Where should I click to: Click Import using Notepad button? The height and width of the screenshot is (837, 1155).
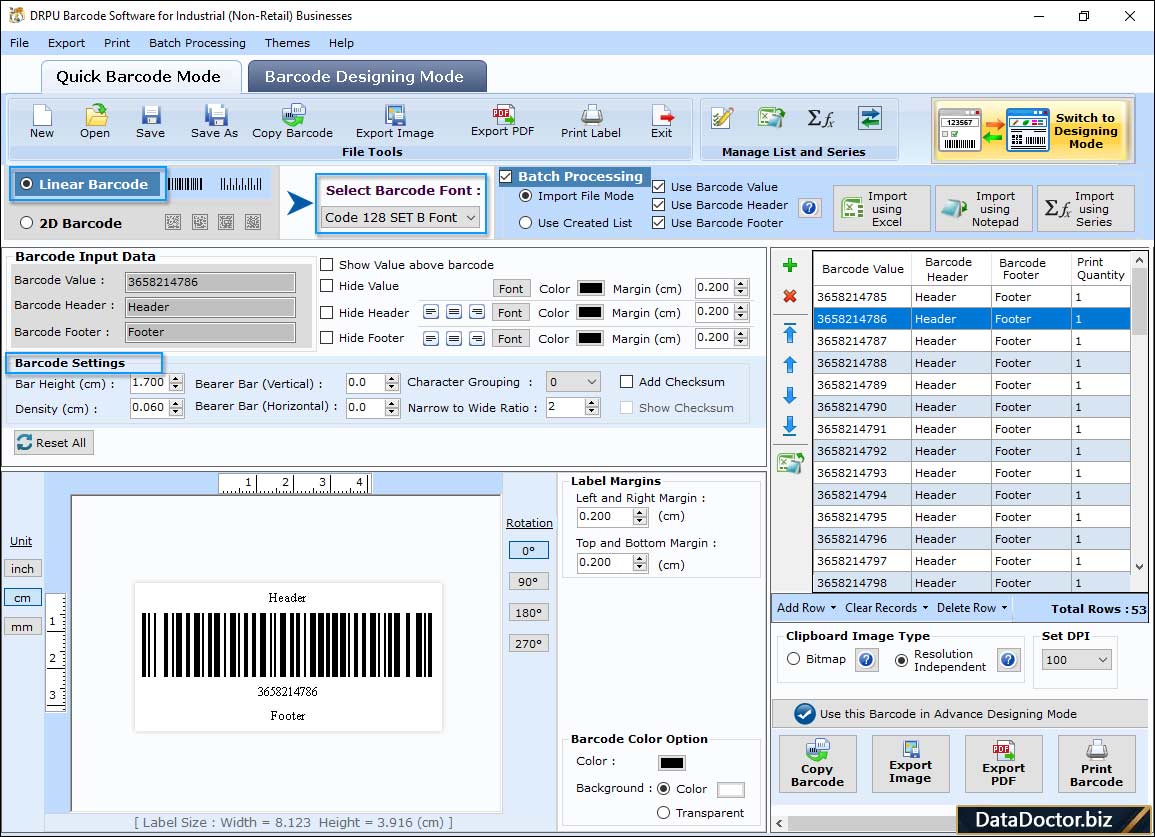pos(984,209)
